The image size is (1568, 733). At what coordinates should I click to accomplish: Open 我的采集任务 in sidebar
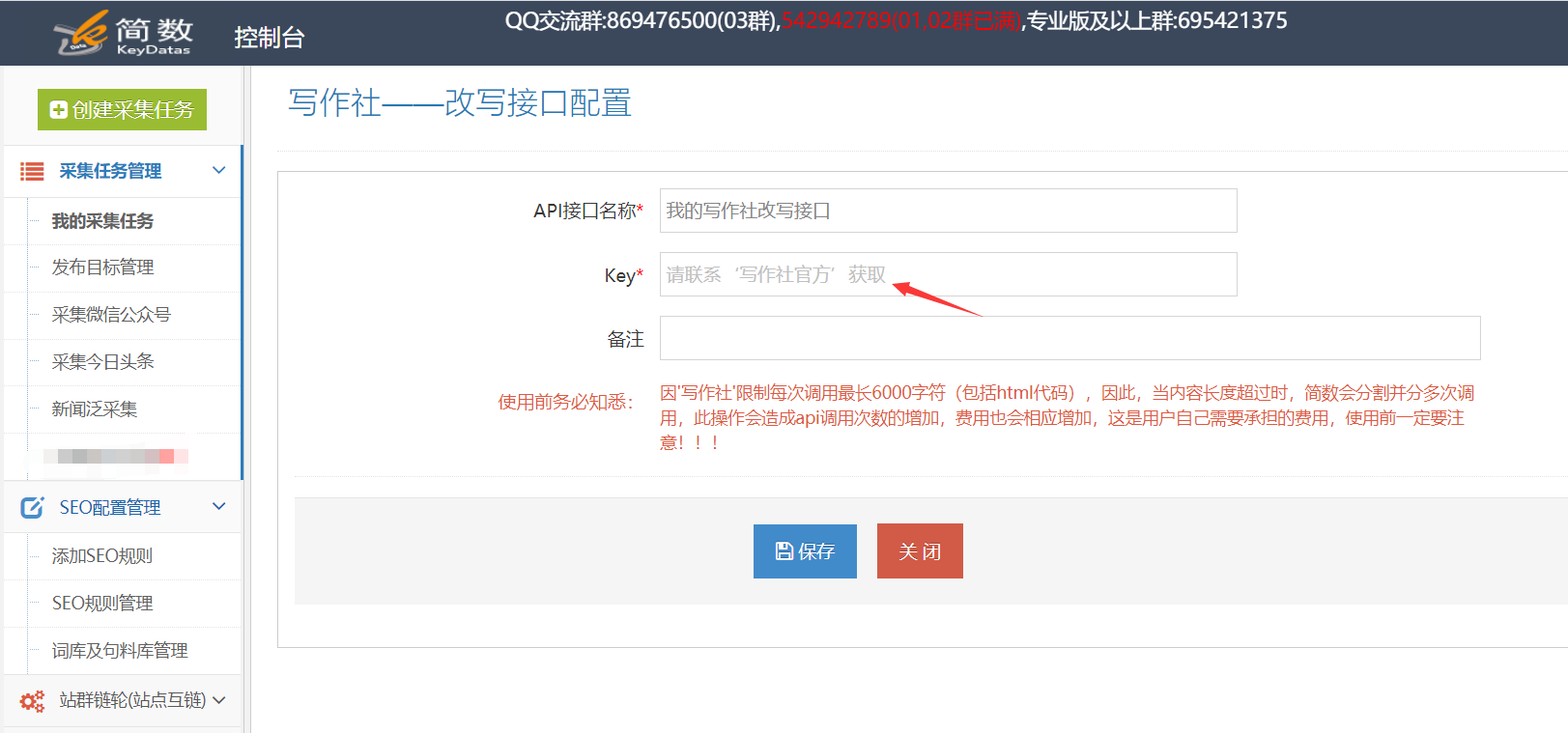coord(102,221)
